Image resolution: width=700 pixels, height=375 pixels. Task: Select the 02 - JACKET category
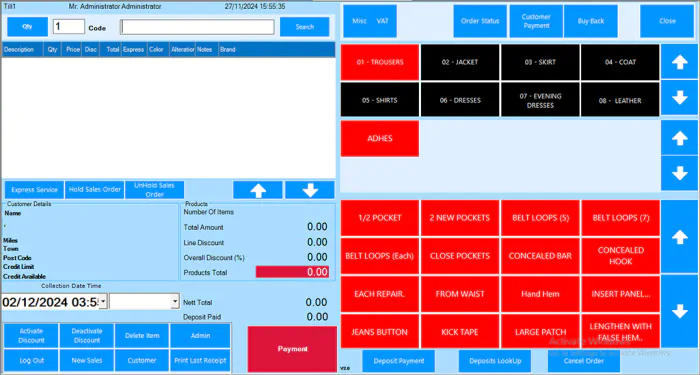pos(460,62)
